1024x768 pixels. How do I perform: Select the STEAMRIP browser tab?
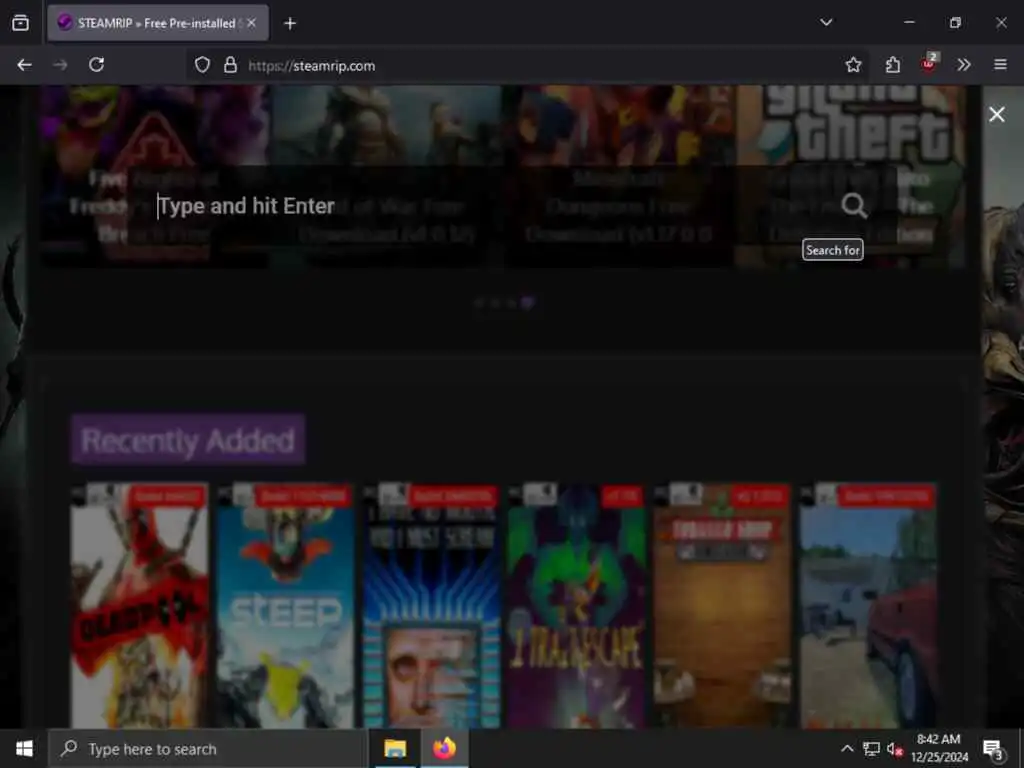click(x=157, y=23)
